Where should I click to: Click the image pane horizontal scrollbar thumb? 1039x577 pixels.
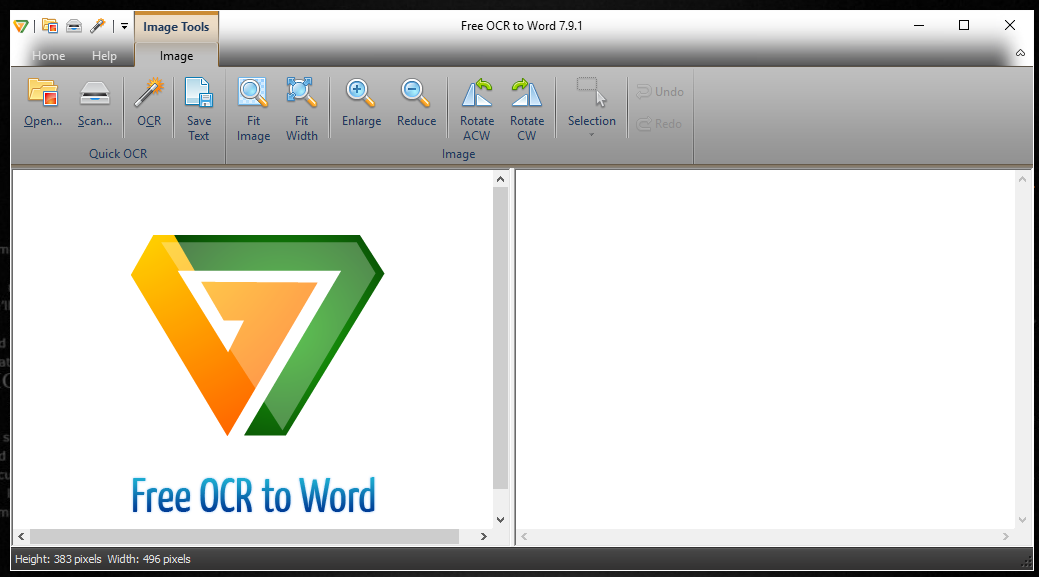245,537
